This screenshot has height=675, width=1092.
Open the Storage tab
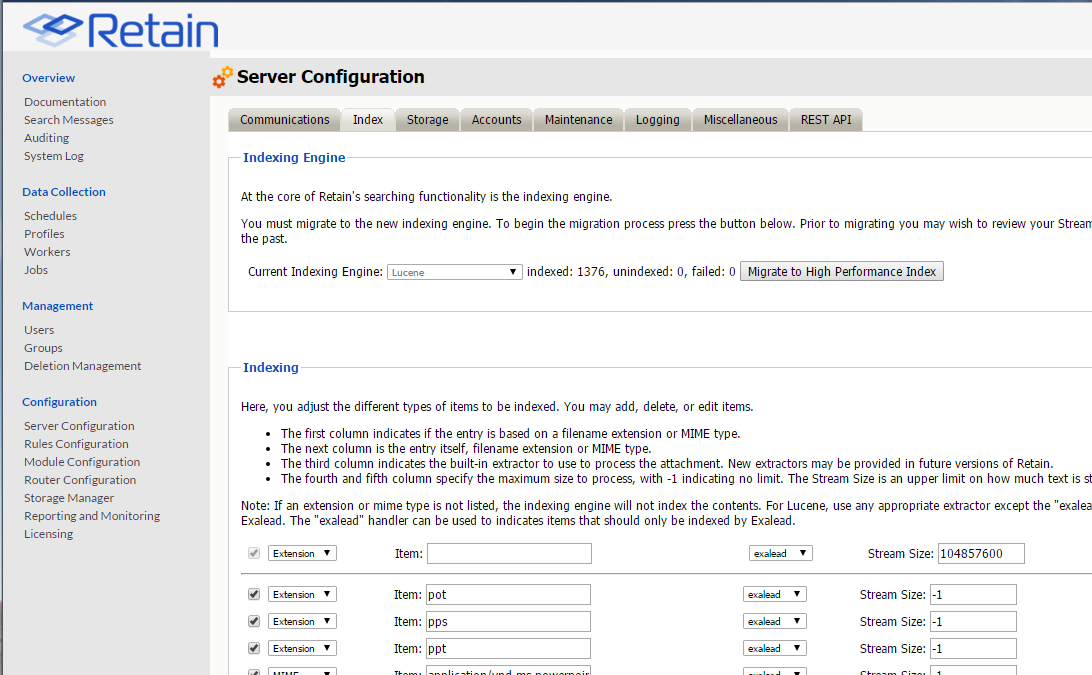click(428, 120)
